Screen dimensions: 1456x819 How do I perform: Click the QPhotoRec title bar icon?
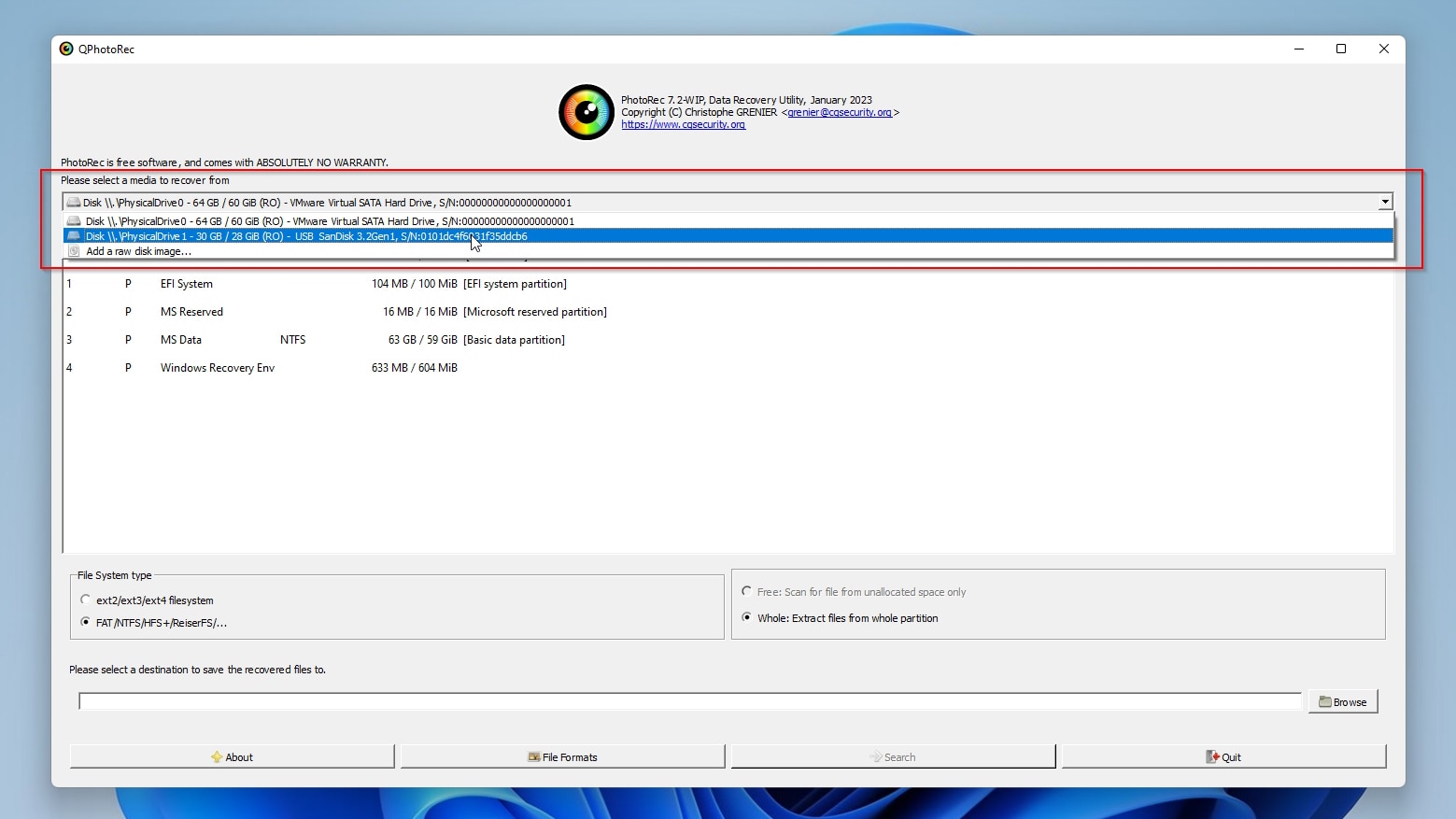coord(65,49)
